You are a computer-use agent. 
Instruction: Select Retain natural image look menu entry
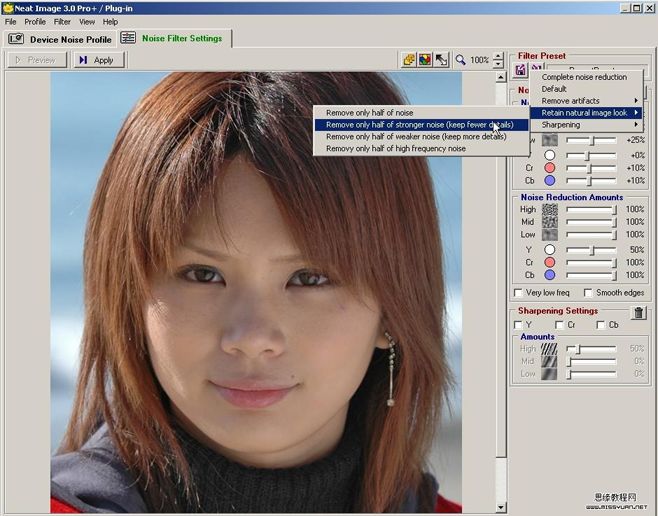pyautogui.click(x=586, y=113)
